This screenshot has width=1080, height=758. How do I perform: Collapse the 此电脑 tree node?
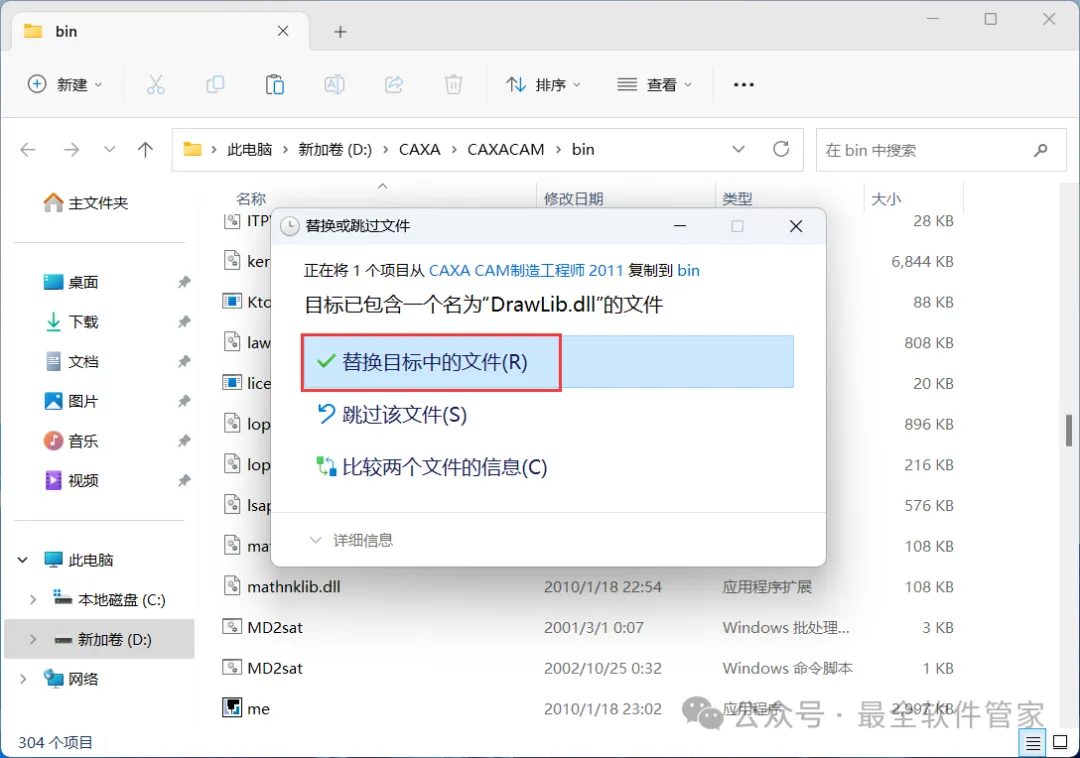23,560
